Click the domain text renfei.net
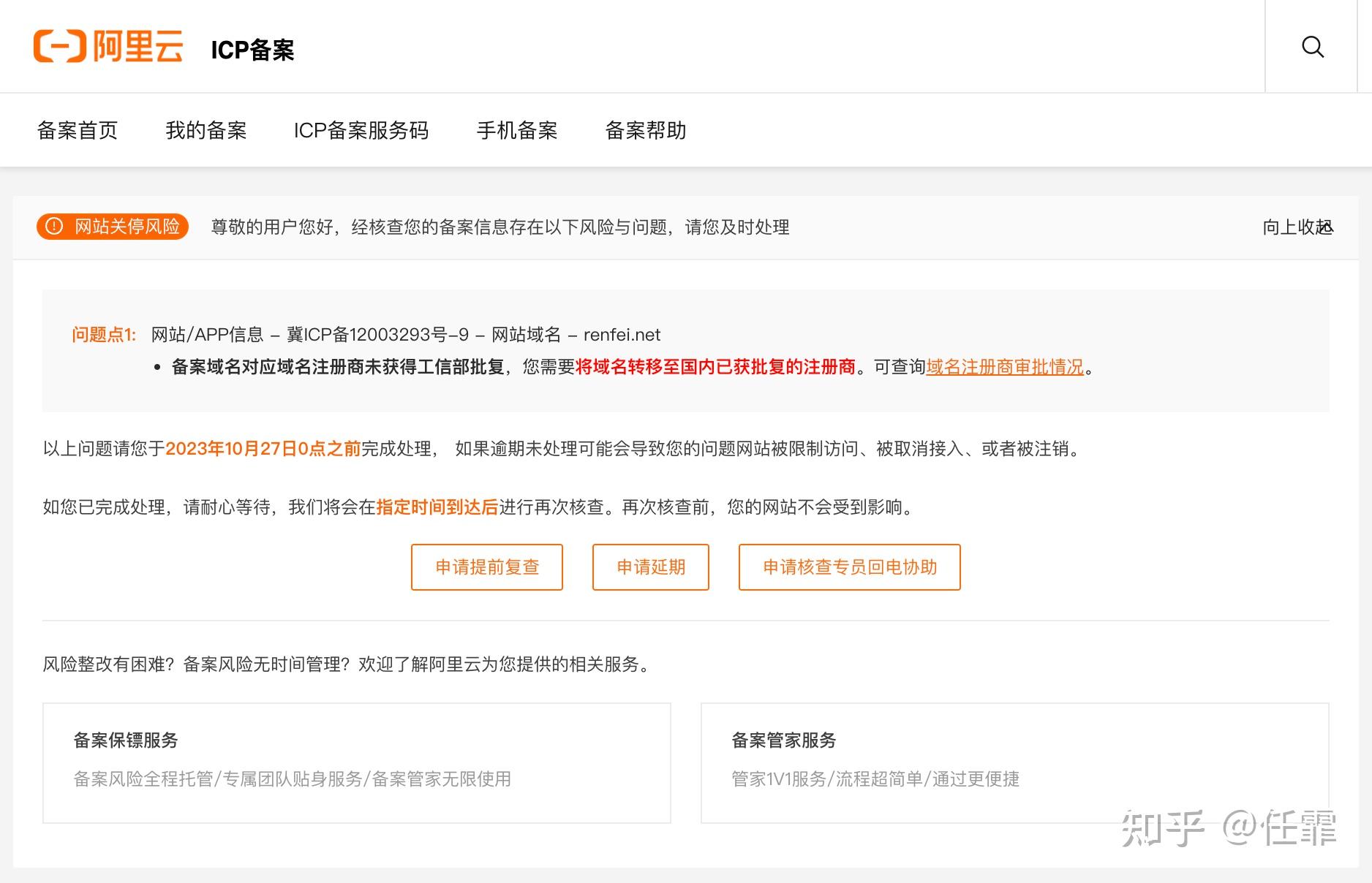Image resolution: width=1372 pixels, height=883 pixels. pos(622,335)
